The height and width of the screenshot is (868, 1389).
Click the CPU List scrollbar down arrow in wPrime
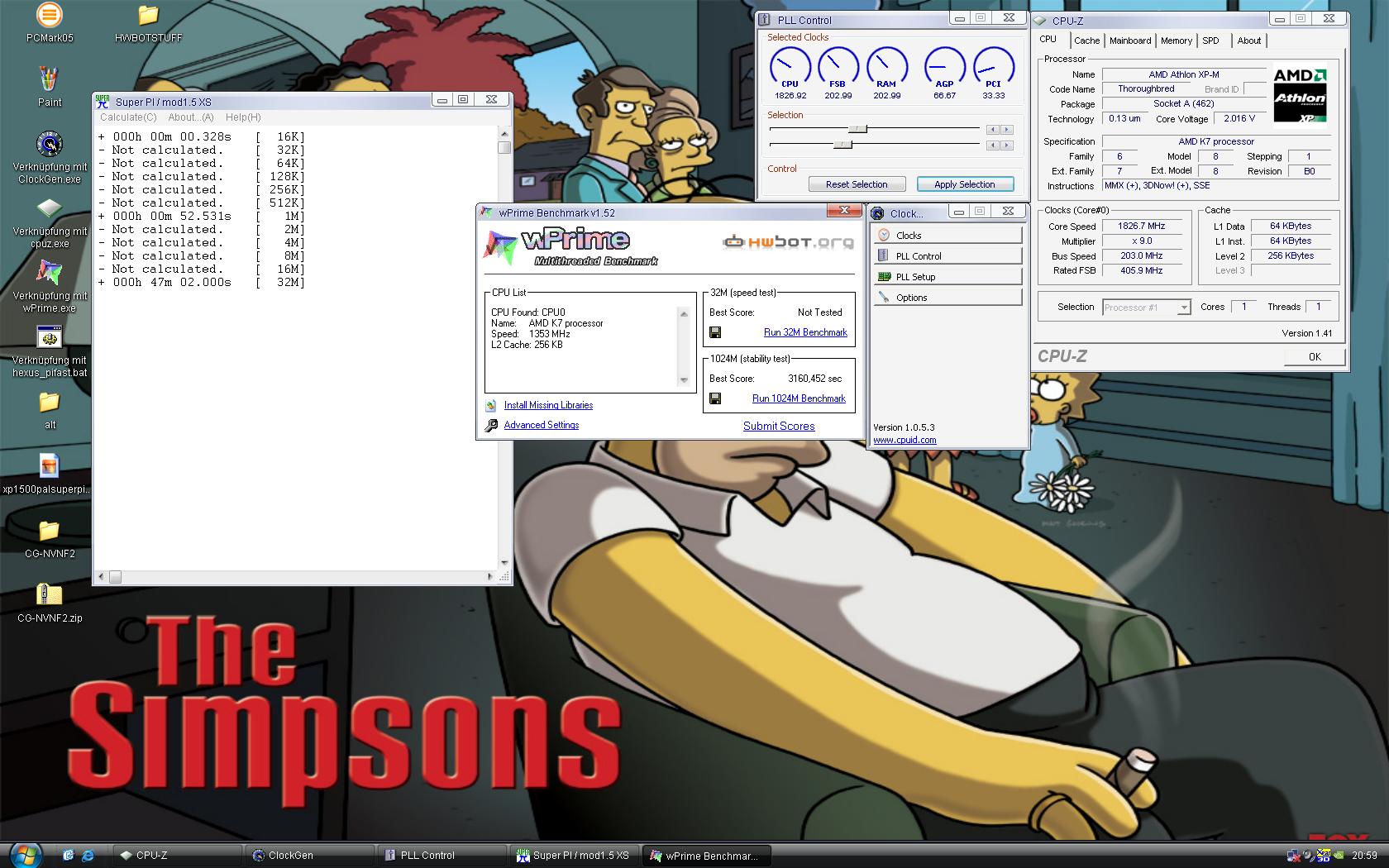(684, 380)
